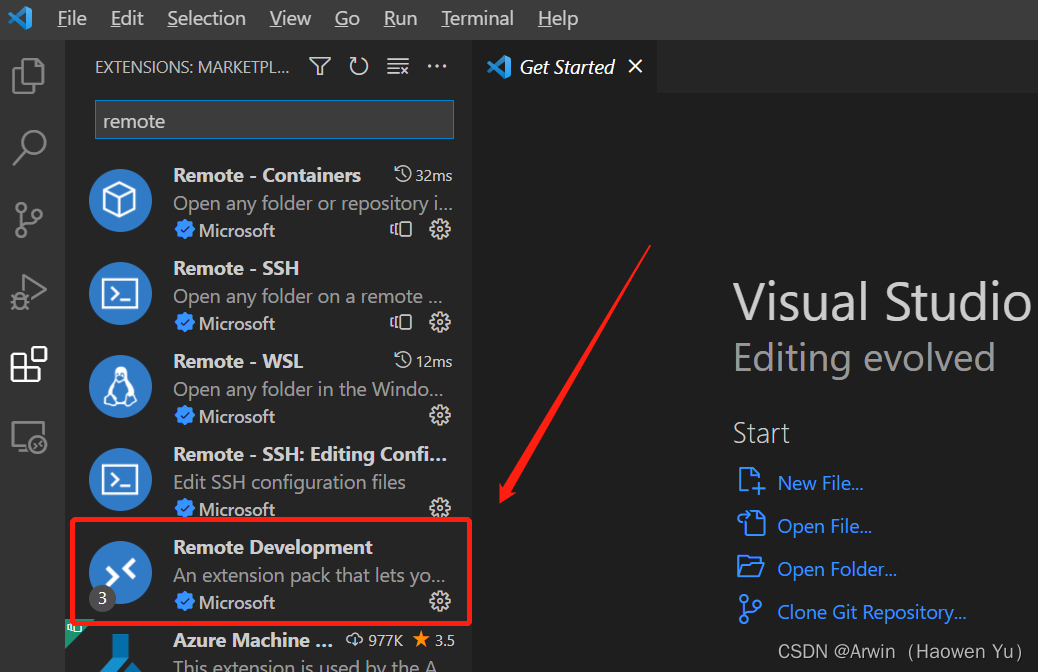Select the Remote - SSH extension title
The height and width of the screenshot is (672, 1038).
pyautogui.click(x=236, y=268)
